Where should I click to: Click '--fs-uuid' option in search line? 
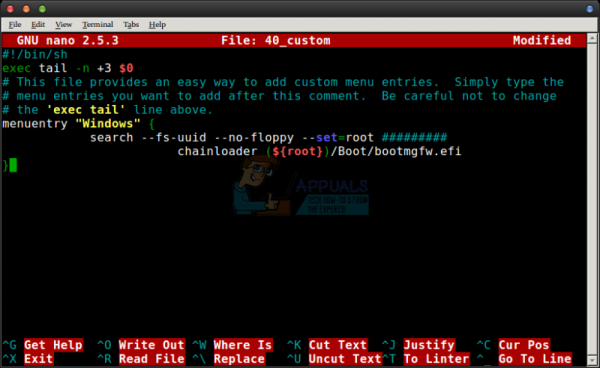coord(173,138)
